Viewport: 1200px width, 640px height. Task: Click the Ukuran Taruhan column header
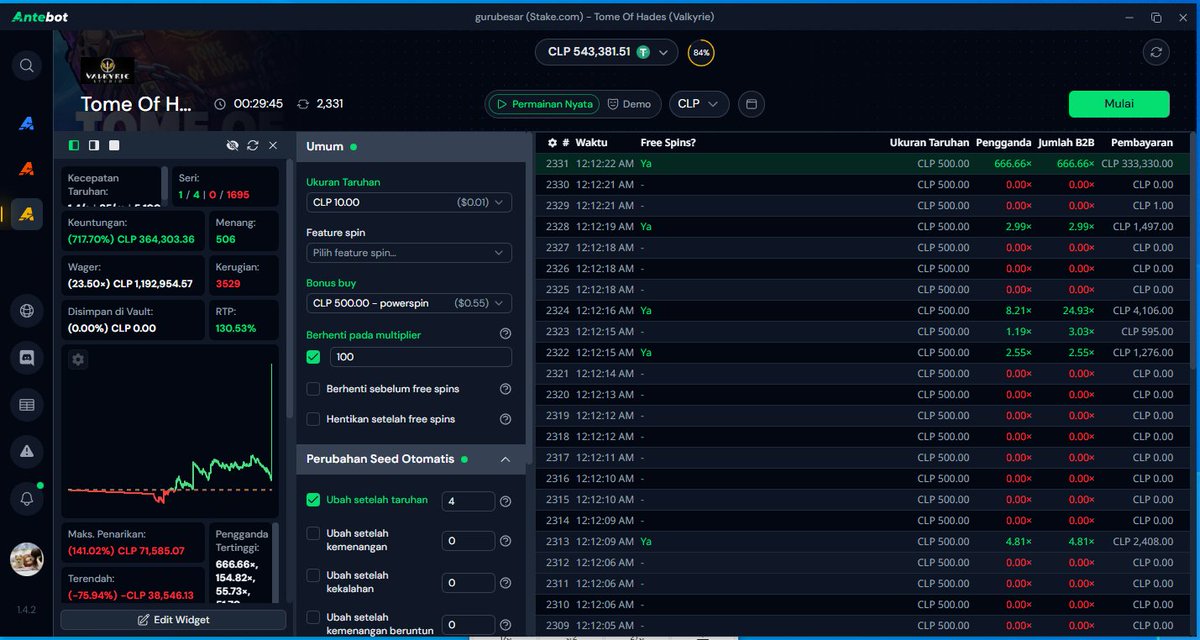point(929,143)
